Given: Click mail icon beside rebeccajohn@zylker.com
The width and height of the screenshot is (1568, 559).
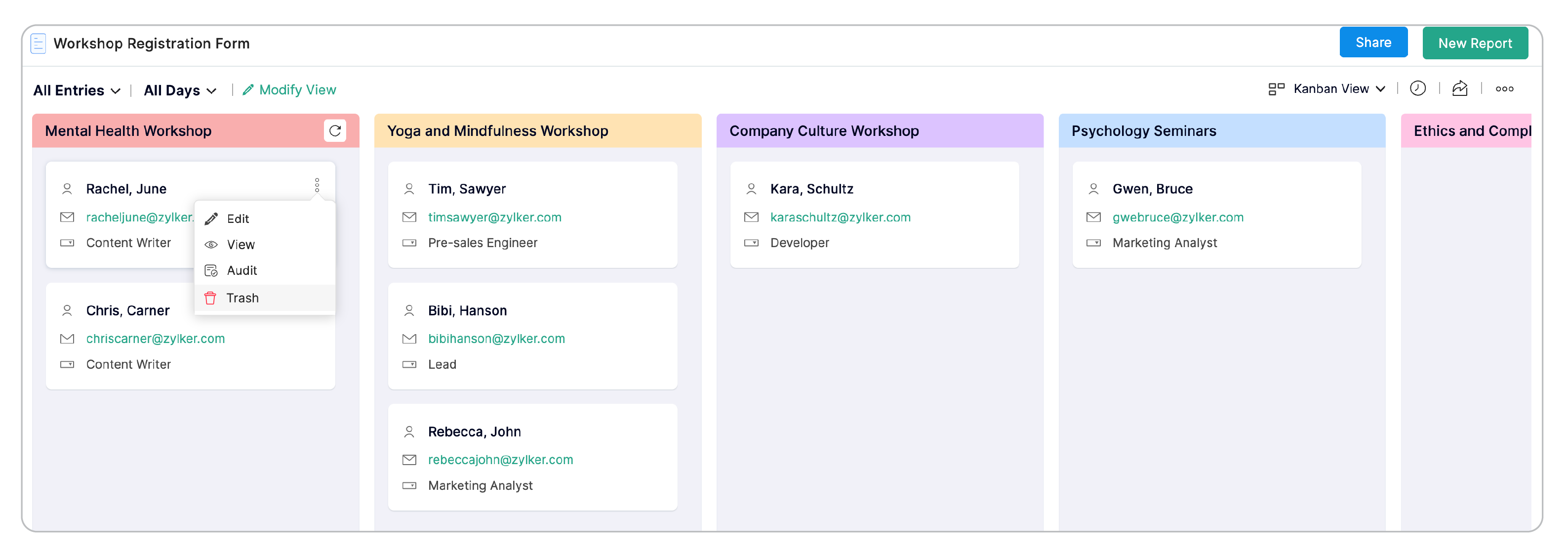Looking at the screenshot, I should coord(409,460).
